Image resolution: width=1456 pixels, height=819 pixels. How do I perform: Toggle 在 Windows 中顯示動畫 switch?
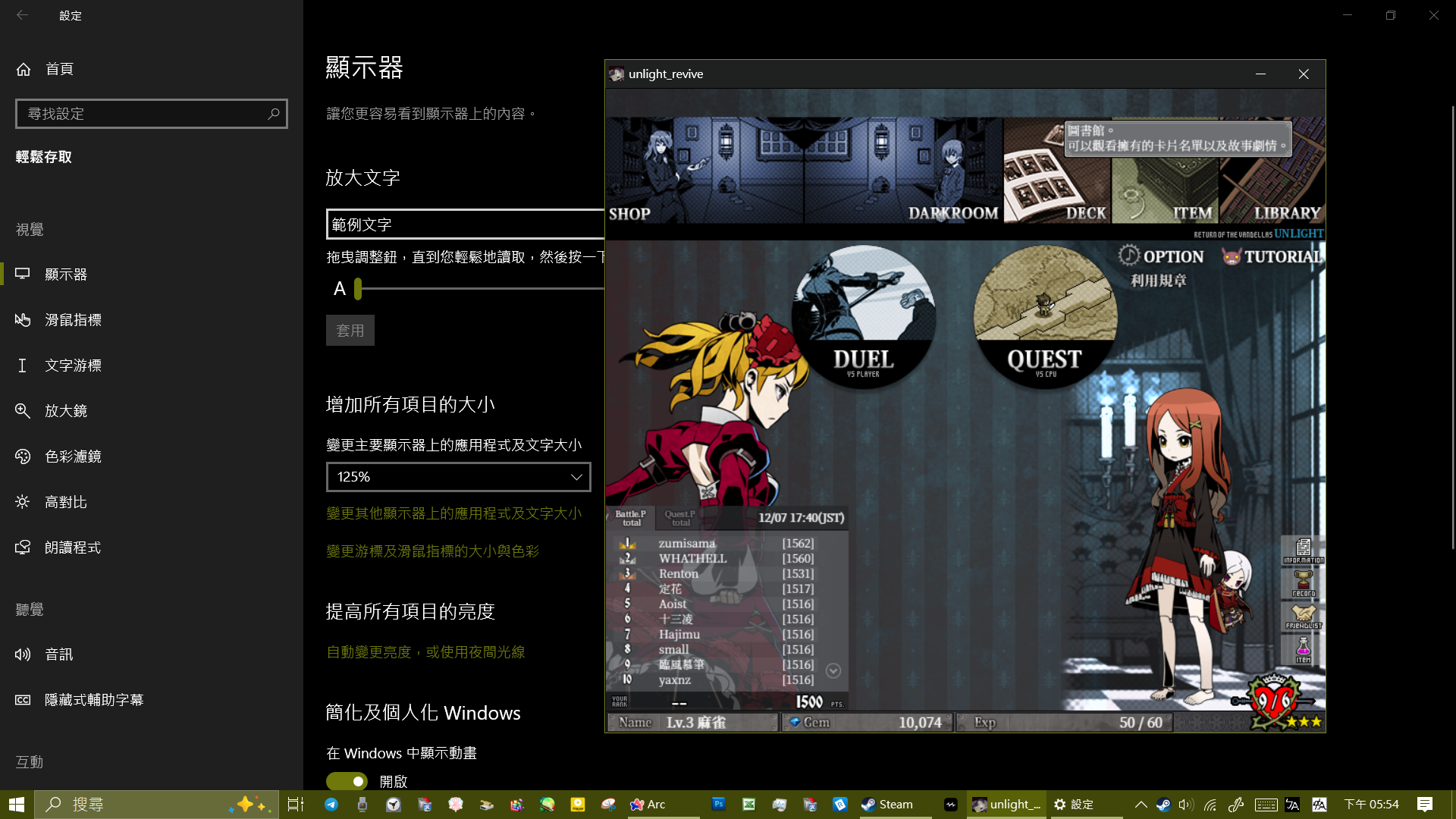pyautogui.click(x=347, y=781)
